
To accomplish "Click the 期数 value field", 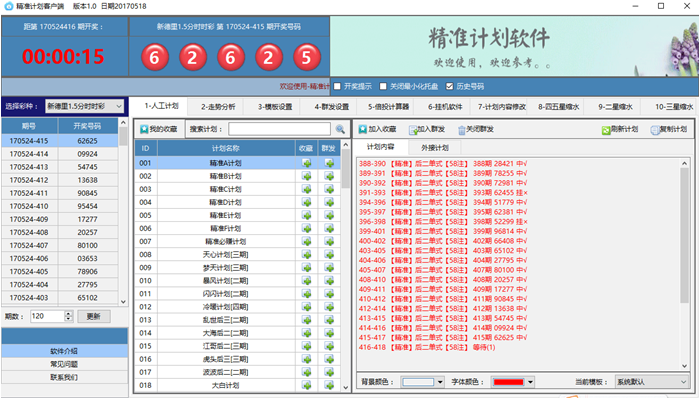I will [47, 316].
